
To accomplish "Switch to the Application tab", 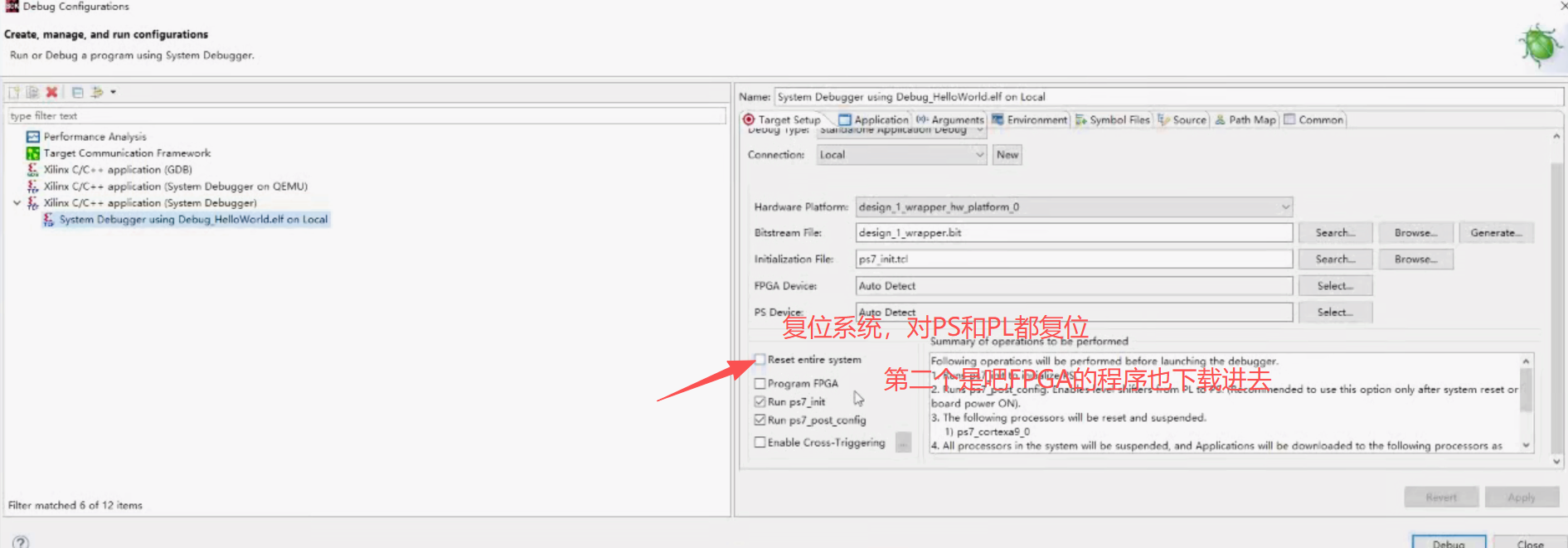I will pos(873,119).
